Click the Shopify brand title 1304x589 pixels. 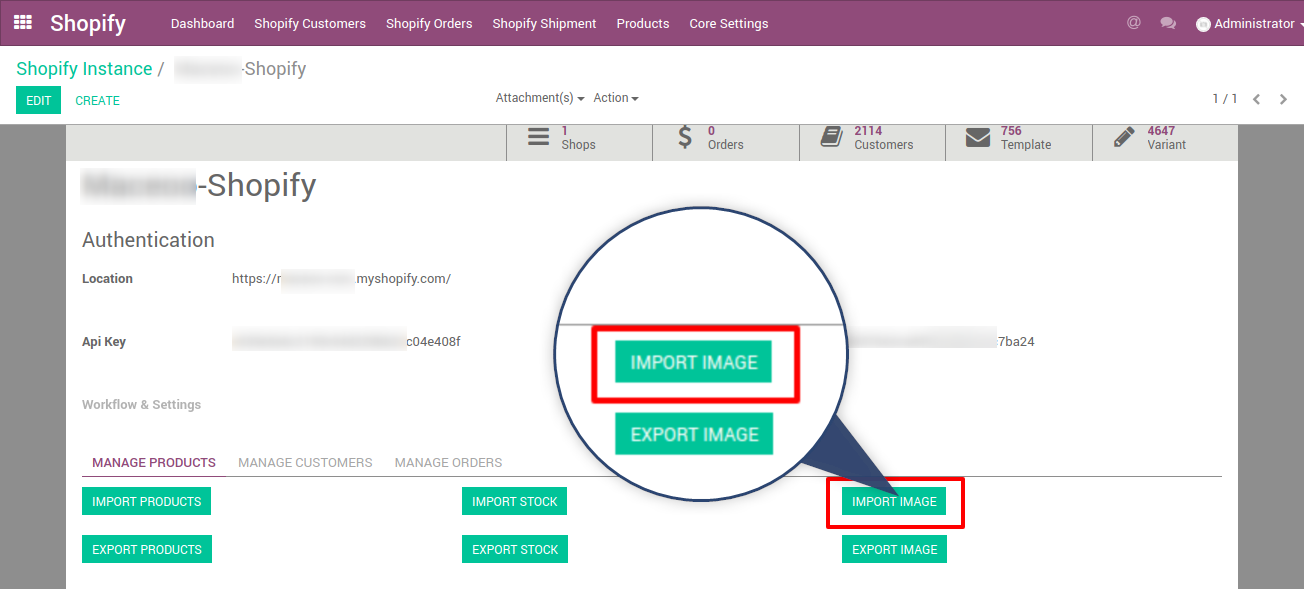point(88,23)
